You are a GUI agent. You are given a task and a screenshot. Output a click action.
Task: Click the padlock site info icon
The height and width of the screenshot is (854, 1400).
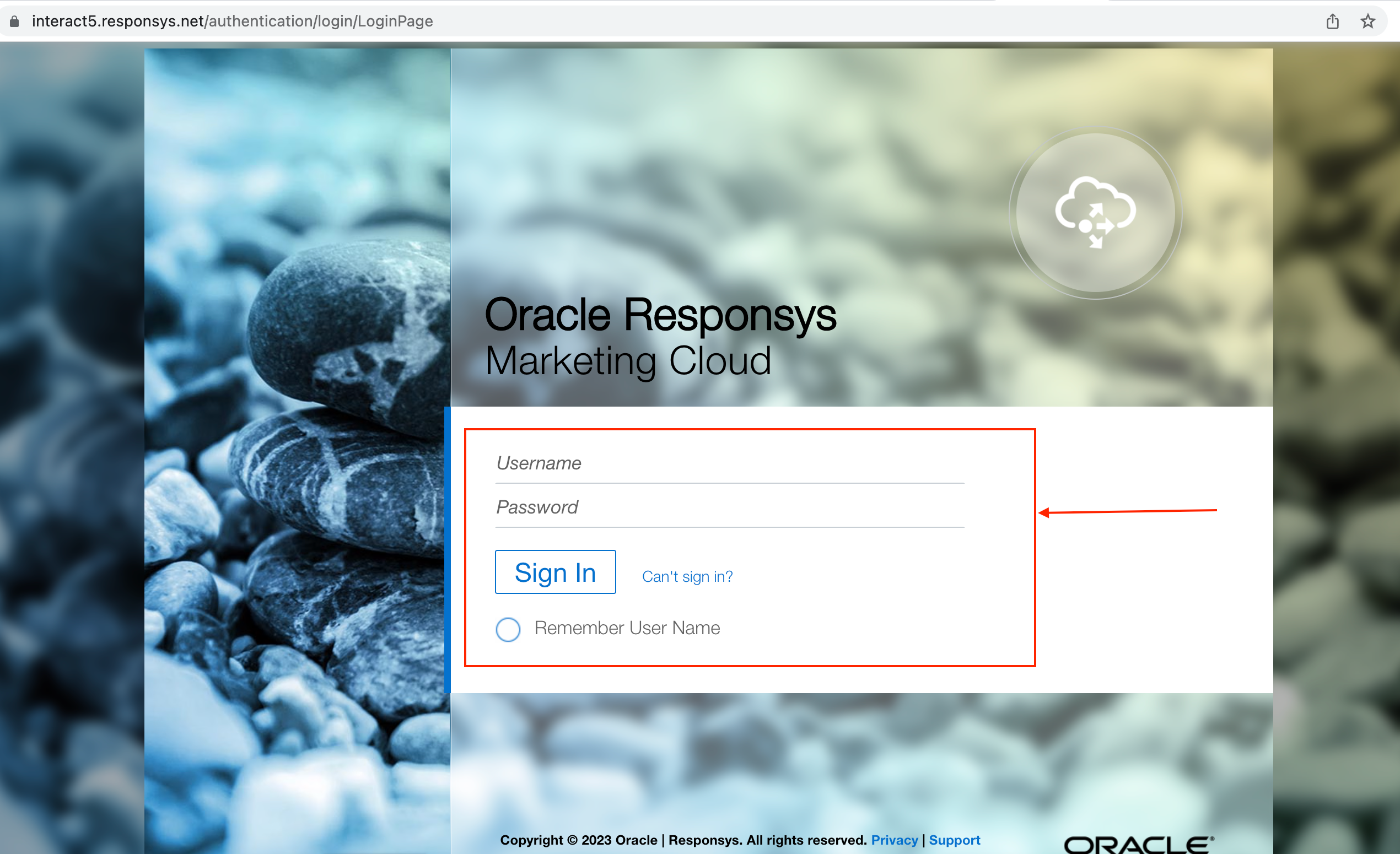pos(15,21)
